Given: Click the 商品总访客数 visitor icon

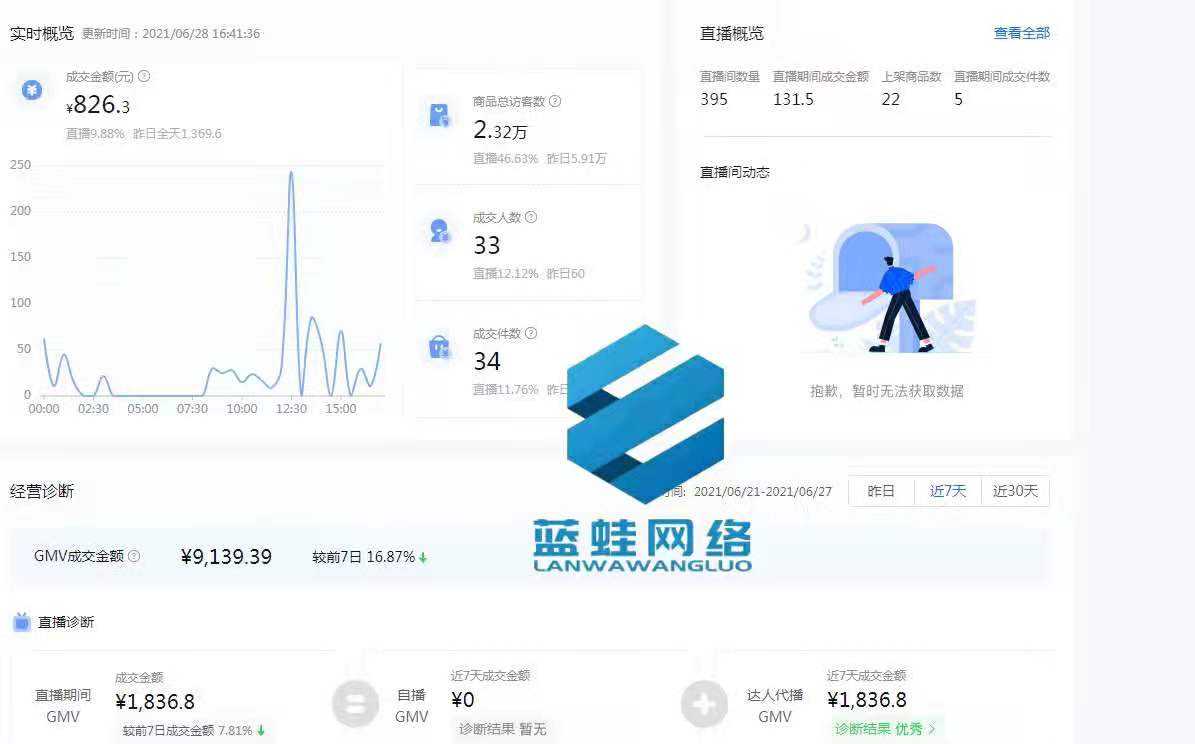Looking at the screenshot, I should pos(439,113).
